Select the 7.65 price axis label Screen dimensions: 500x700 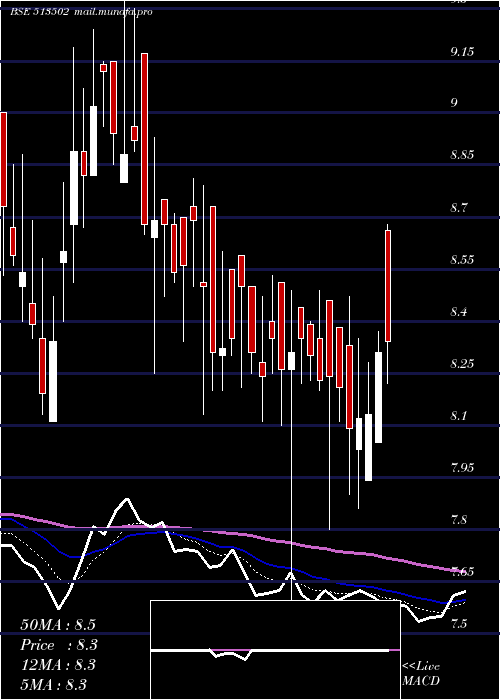click(x=462, y=571)
